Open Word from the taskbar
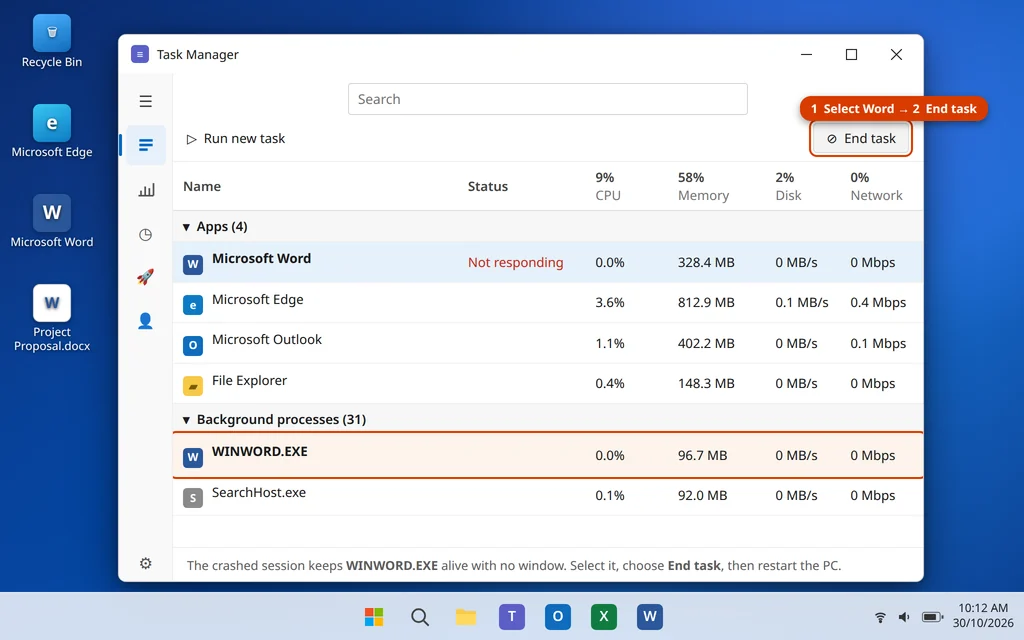1024x640 pixels. pyautogui.click(x=650, y=616)
